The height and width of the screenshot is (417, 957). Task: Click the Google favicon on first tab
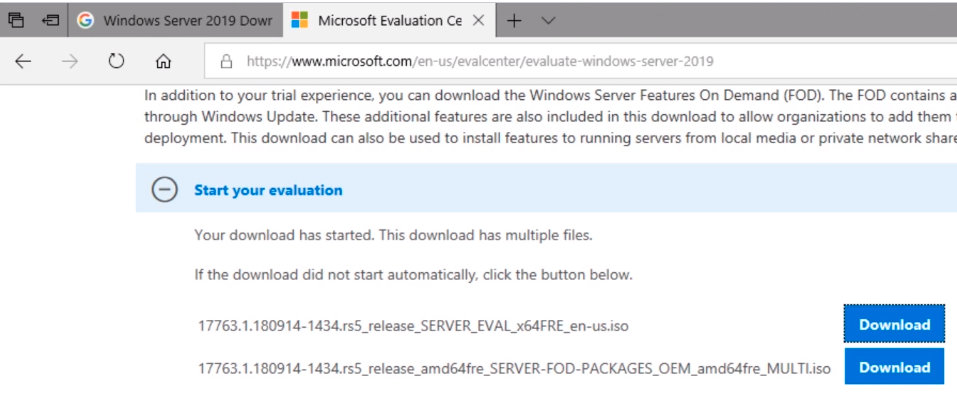(85, 20)
